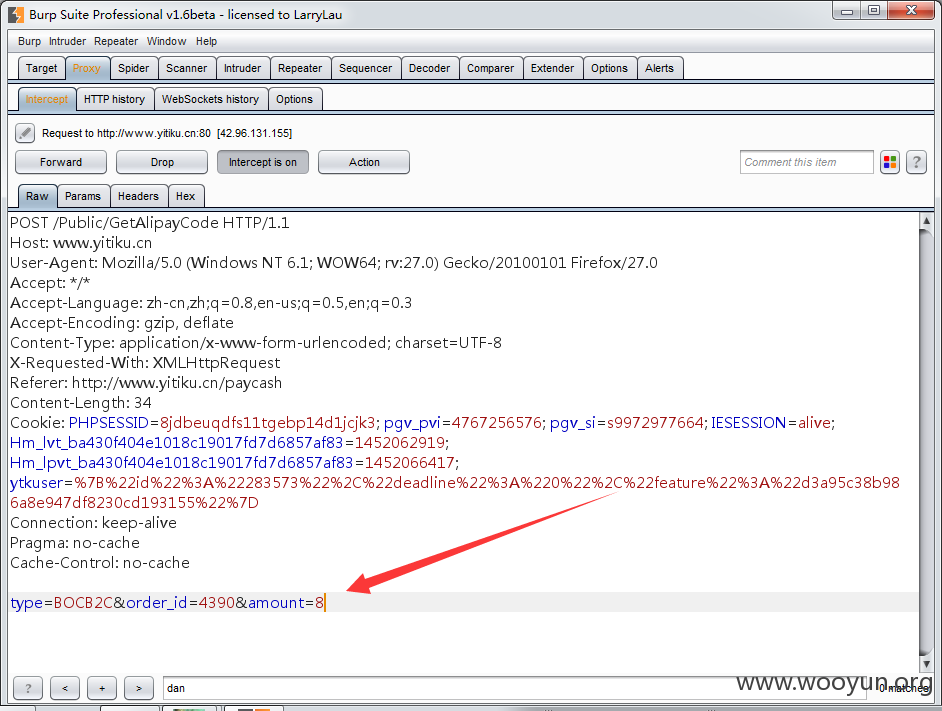Image resolution: width=942 pixels, height=711 pixels.
Task: Click the Content-Length: 34 line
Action: (81, 403)
